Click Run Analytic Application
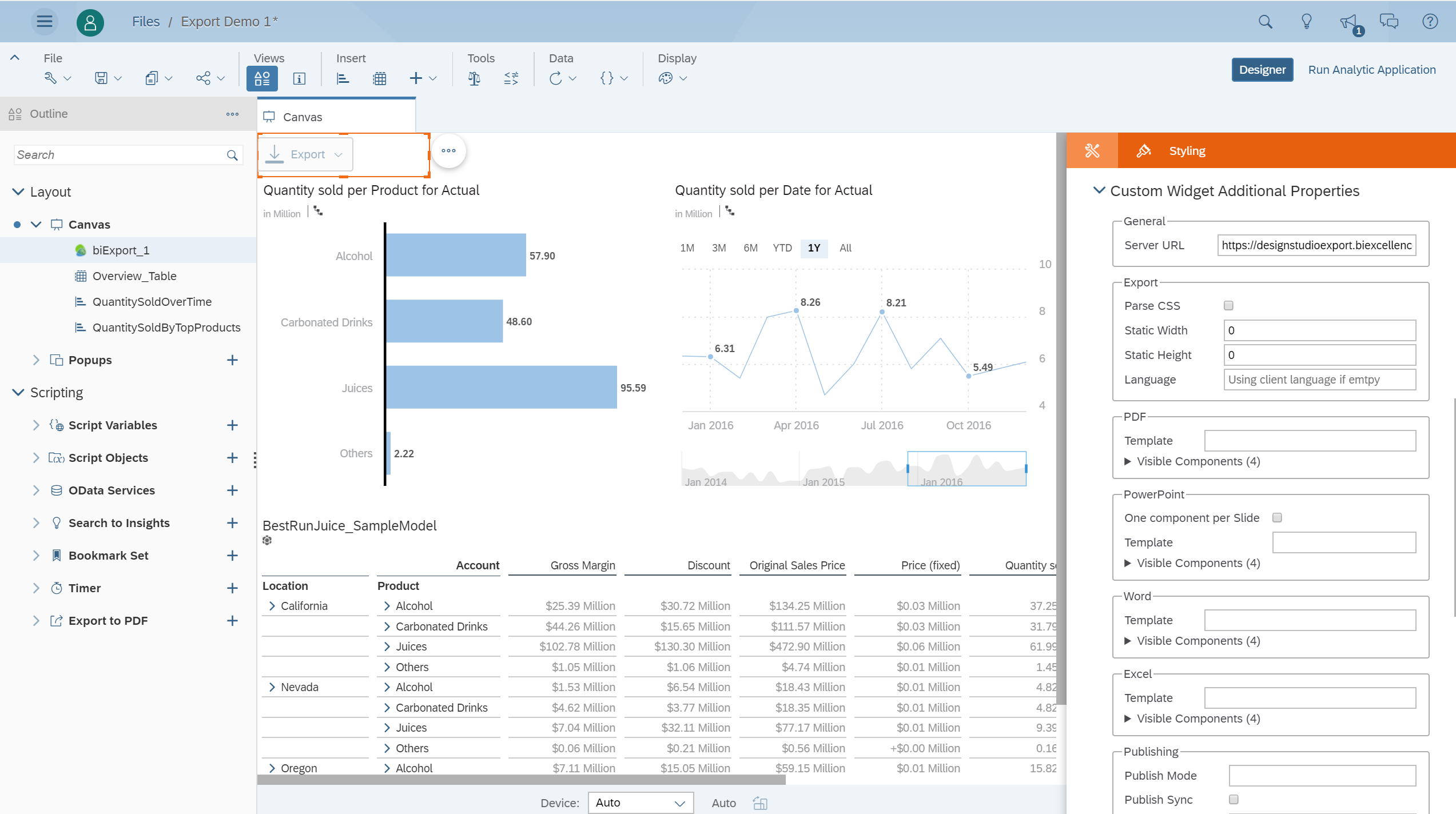This screenshot has width=1456, height=814. pos(1372,70)
